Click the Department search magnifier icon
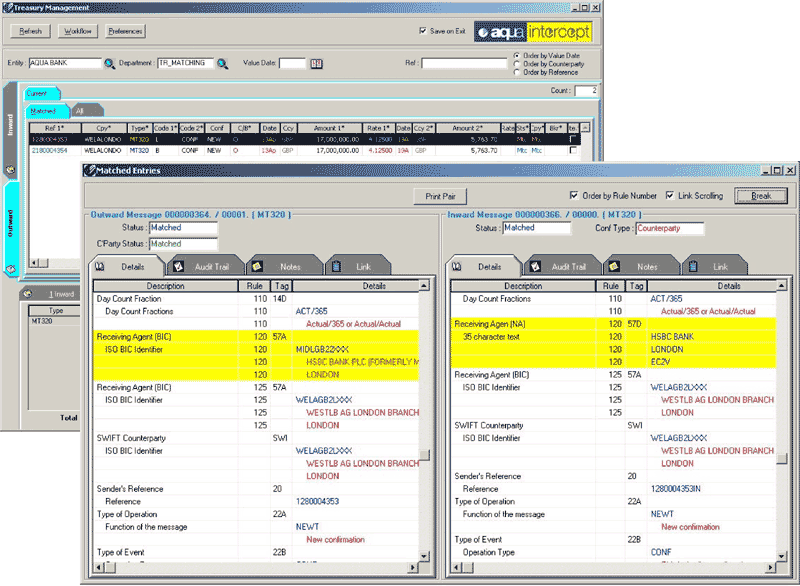Screen dimensions: 800x586 (222, 63)
